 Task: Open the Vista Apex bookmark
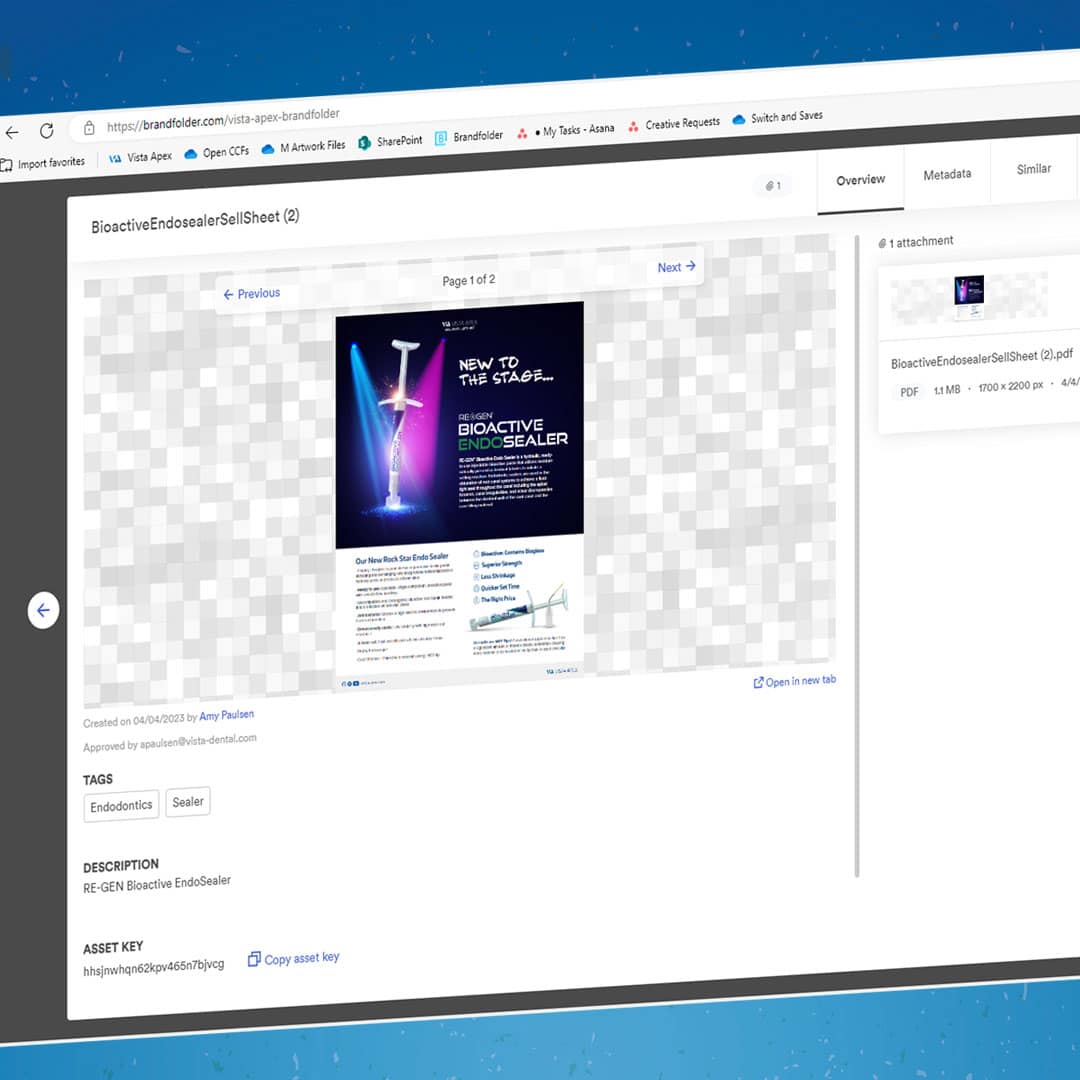(140, 157)
